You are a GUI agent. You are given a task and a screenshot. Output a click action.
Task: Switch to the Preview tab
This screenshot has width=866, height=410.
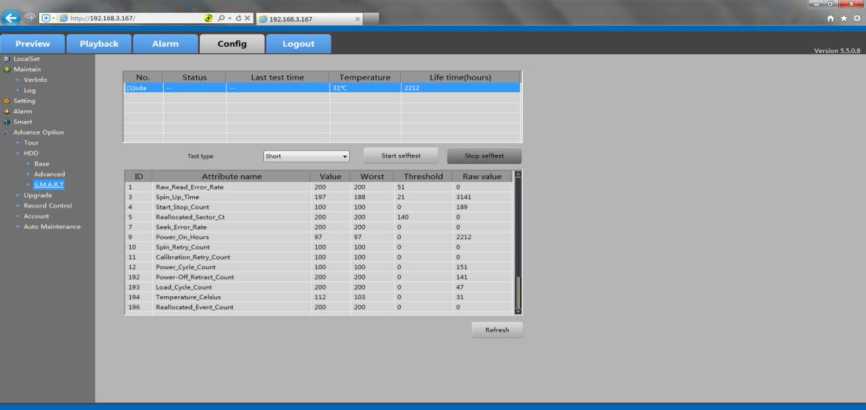(x=32, y=44)
